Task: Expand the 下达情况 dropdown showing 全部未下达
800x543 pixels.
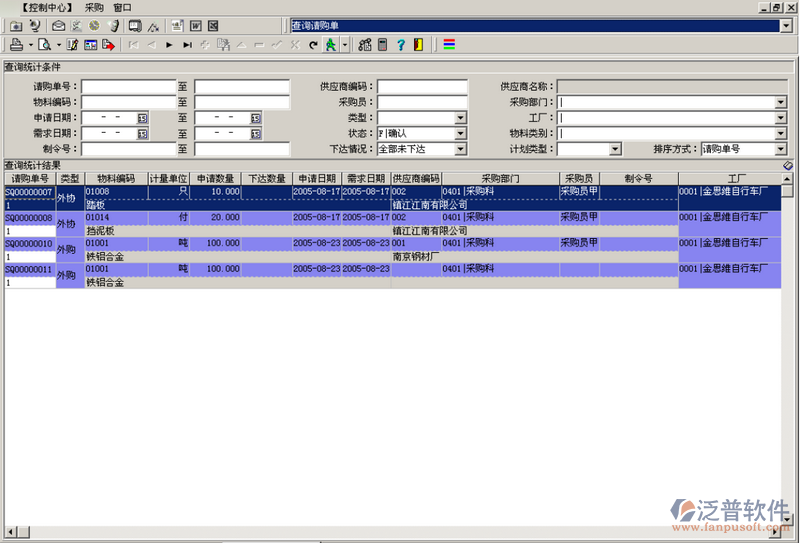Action: 461,149
